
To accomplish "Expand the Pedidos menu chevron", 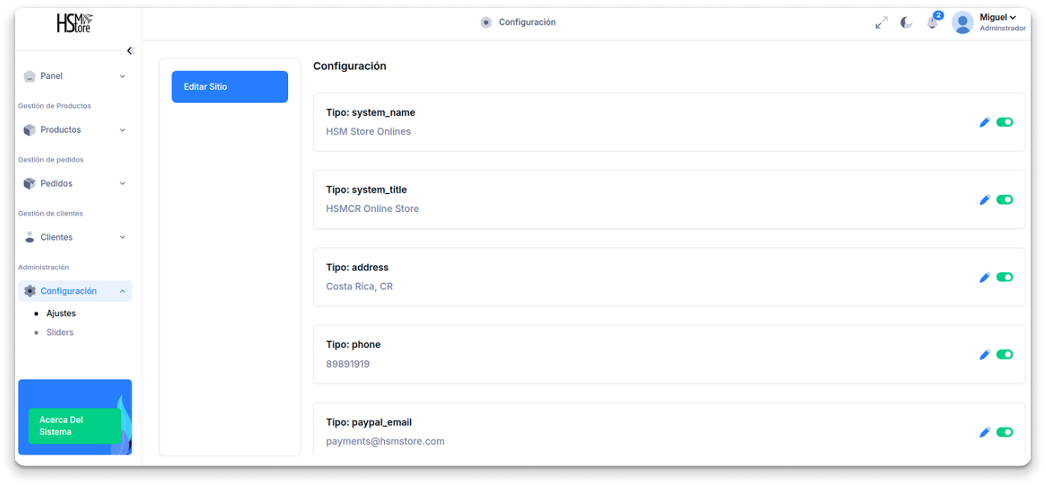I will [122, 184].
